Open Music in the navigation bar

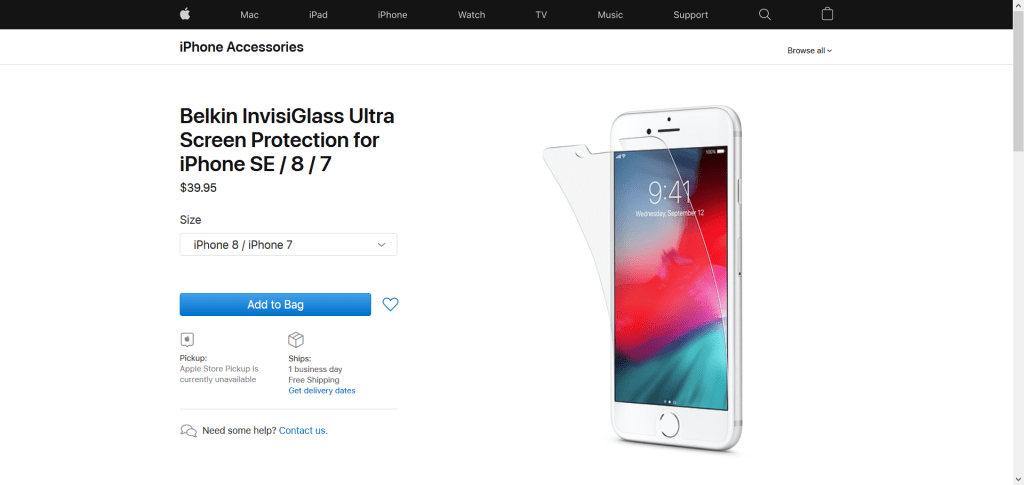coord(610,14)
